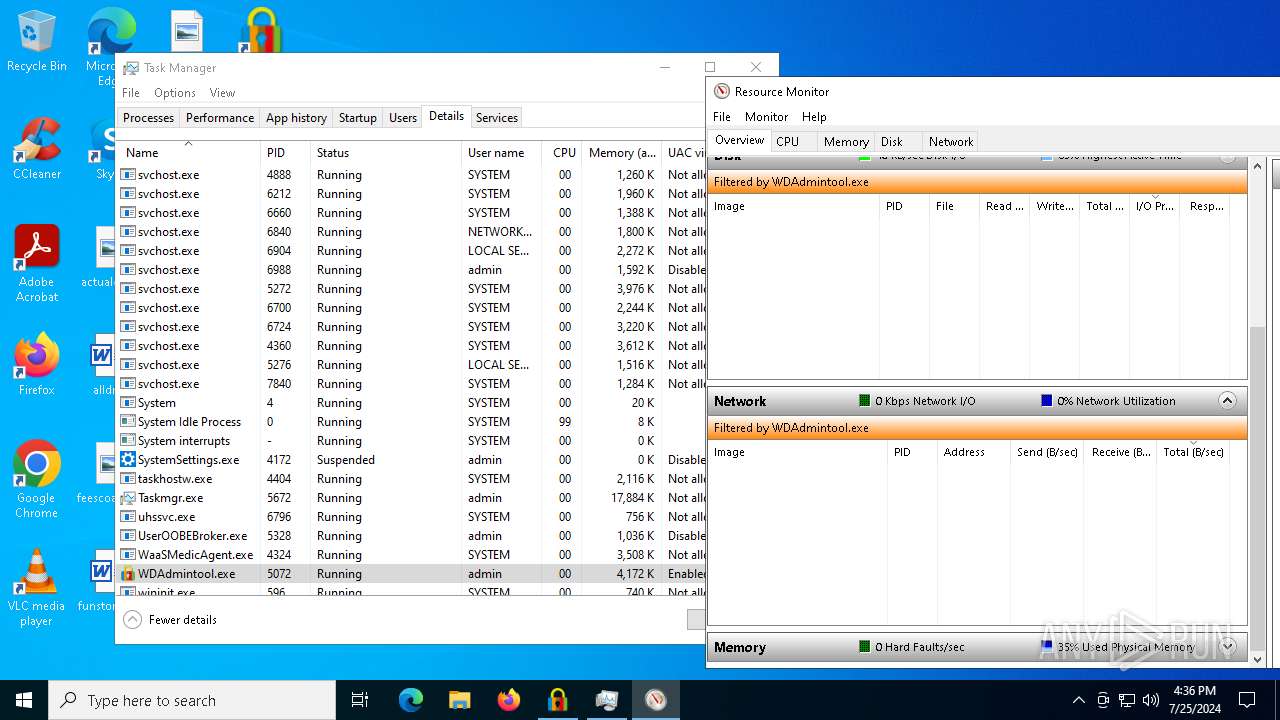Open the volume control in the system tray
This screenshot has height=720, width=1280.
[1151, 700]
